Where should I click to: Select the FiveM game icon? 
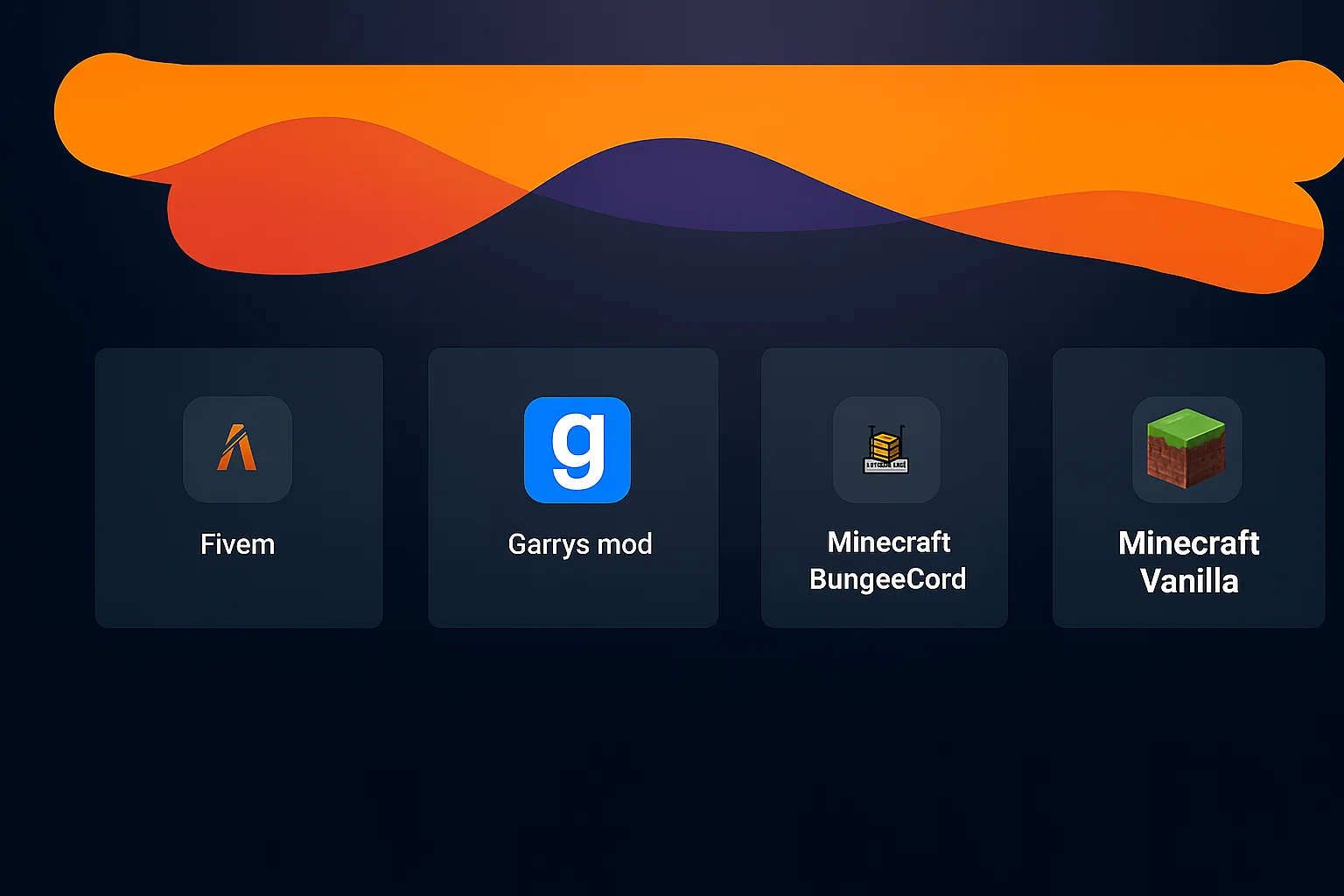tap(237, 450)
